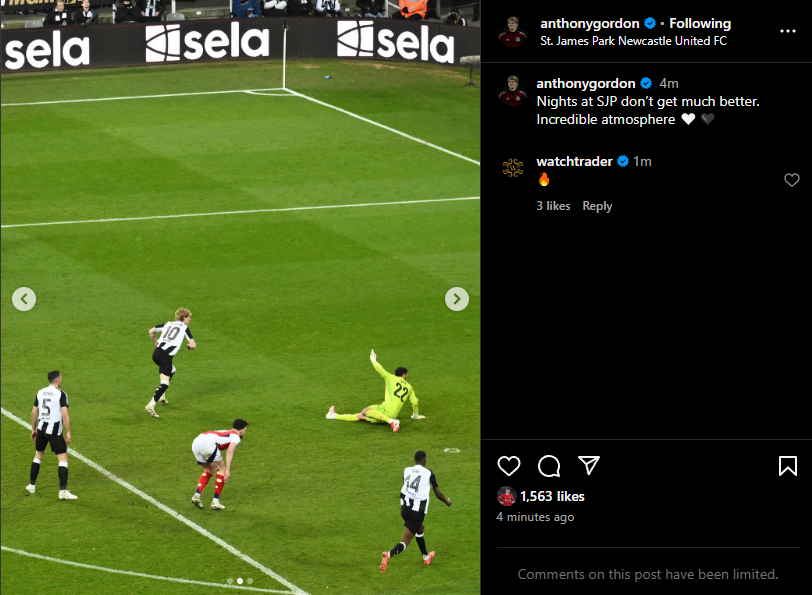Open watchtrader's profile avatar
Screen dimensions: 812x595
point(513,168)
